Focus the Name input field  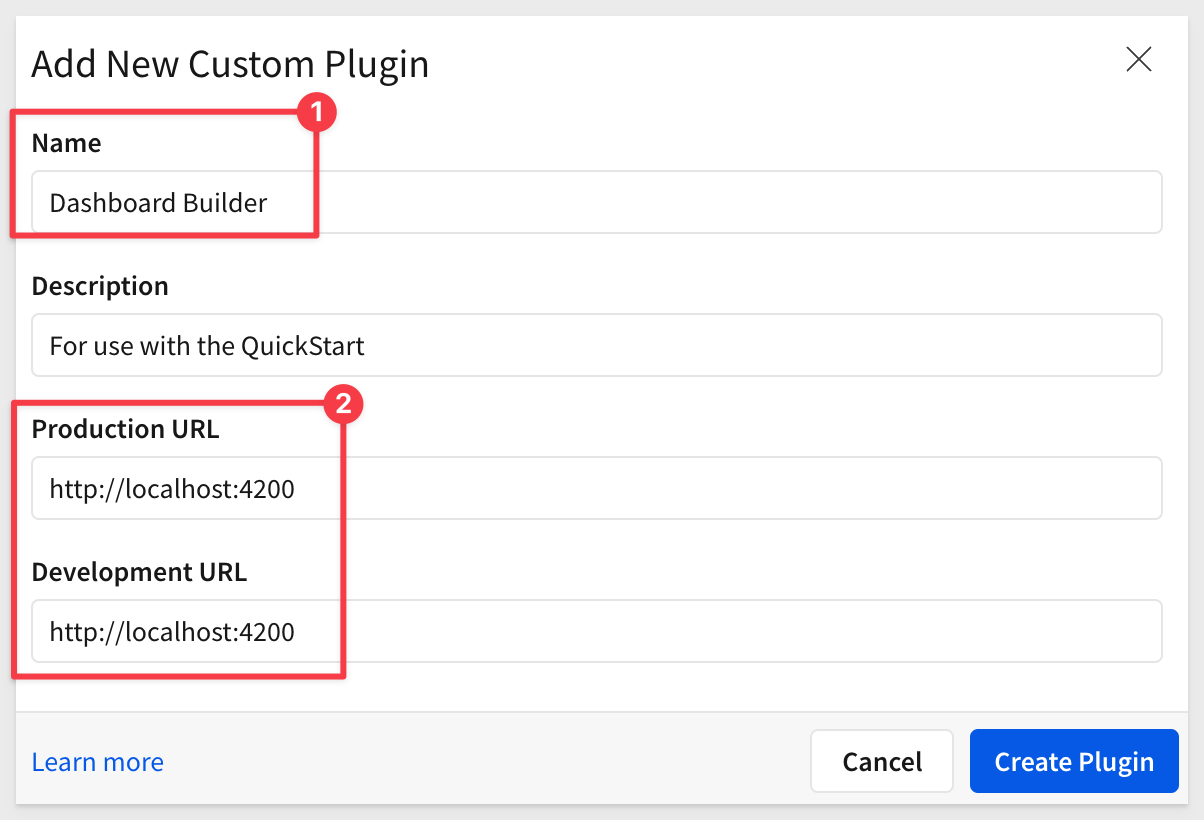point(700,203)
